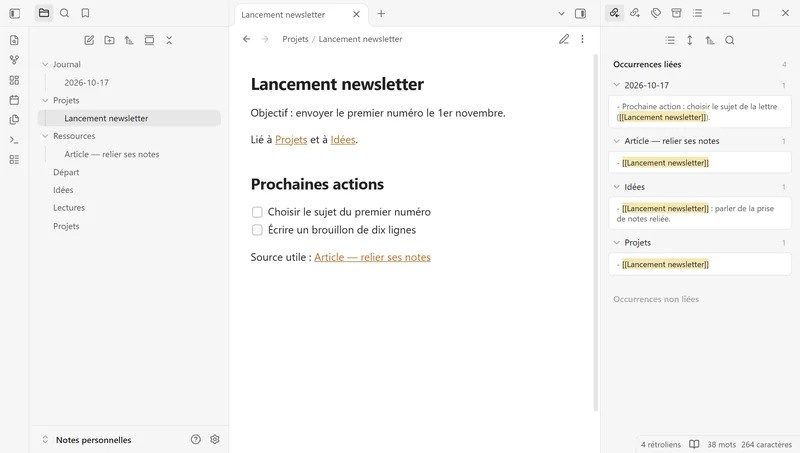Navigate forward arrow in note header
This screenshot has width=800, height=453.
pyautogui.click(x=265, y=39)
